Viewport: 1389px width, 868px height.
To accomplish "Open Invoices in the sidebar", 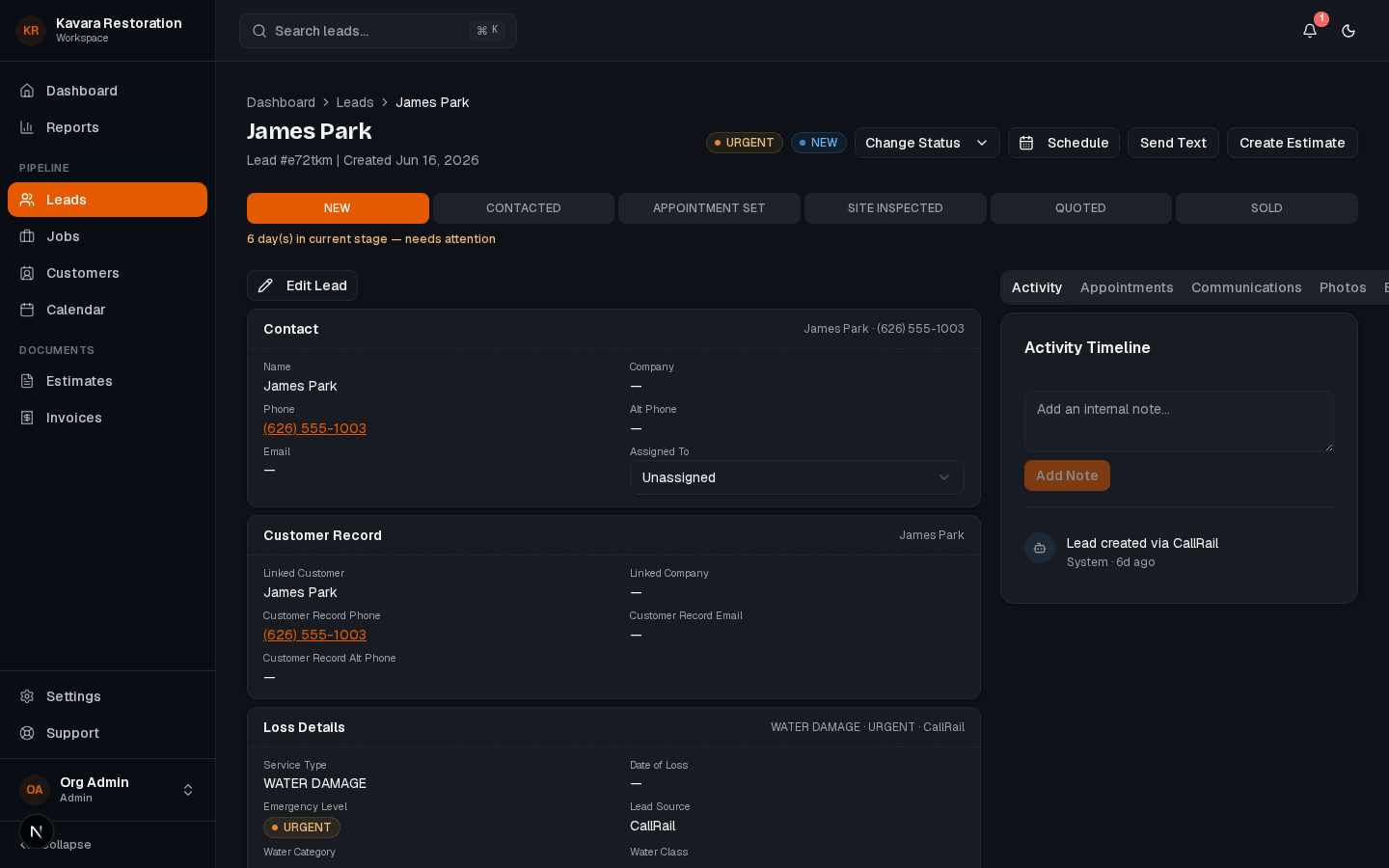I will tap(107, 418).
